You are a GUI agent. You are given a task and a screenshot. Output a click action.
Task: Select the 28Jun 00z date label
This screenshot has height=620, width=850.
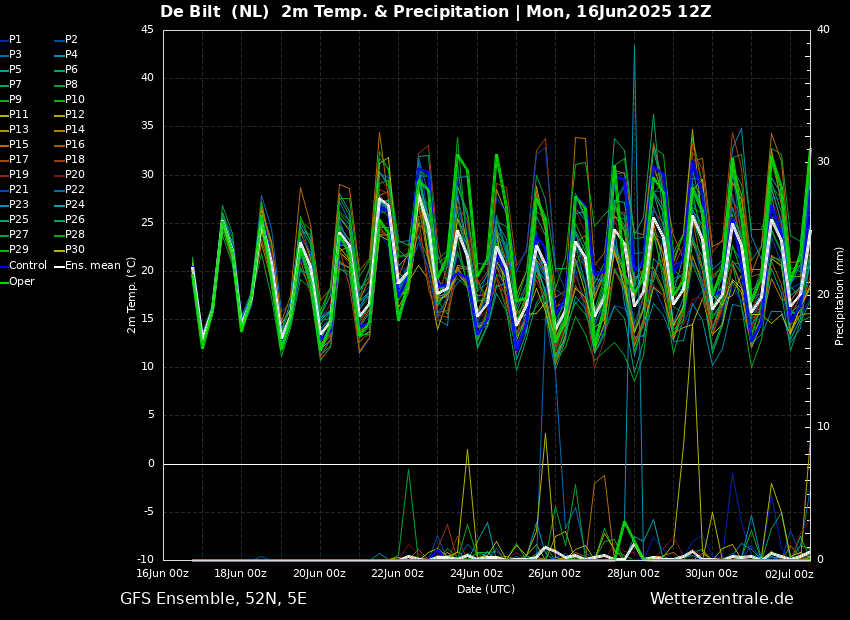coord(633,574)
